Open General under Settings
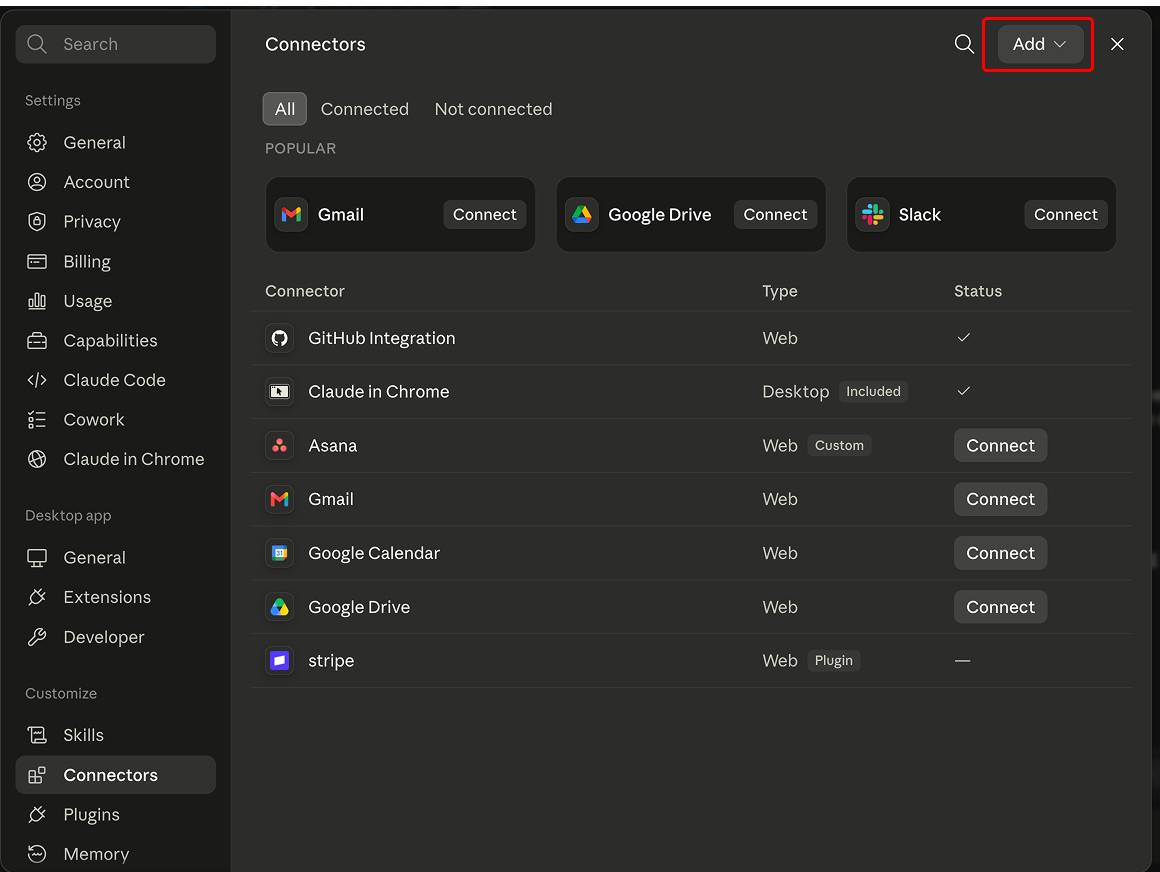This screenshot has width=1160, height=872. pos(115,143)
